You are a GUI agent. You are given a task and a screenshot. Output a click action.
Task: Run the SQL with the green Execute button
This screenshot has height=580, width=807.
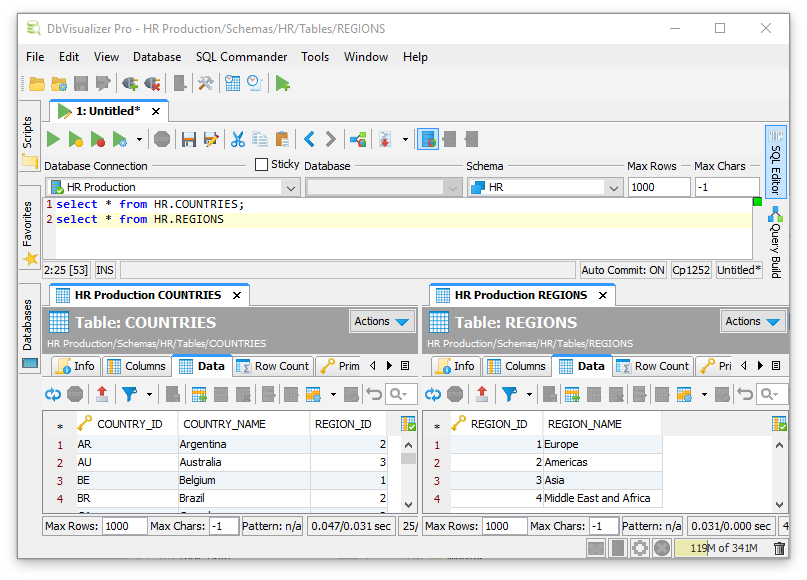54,140
